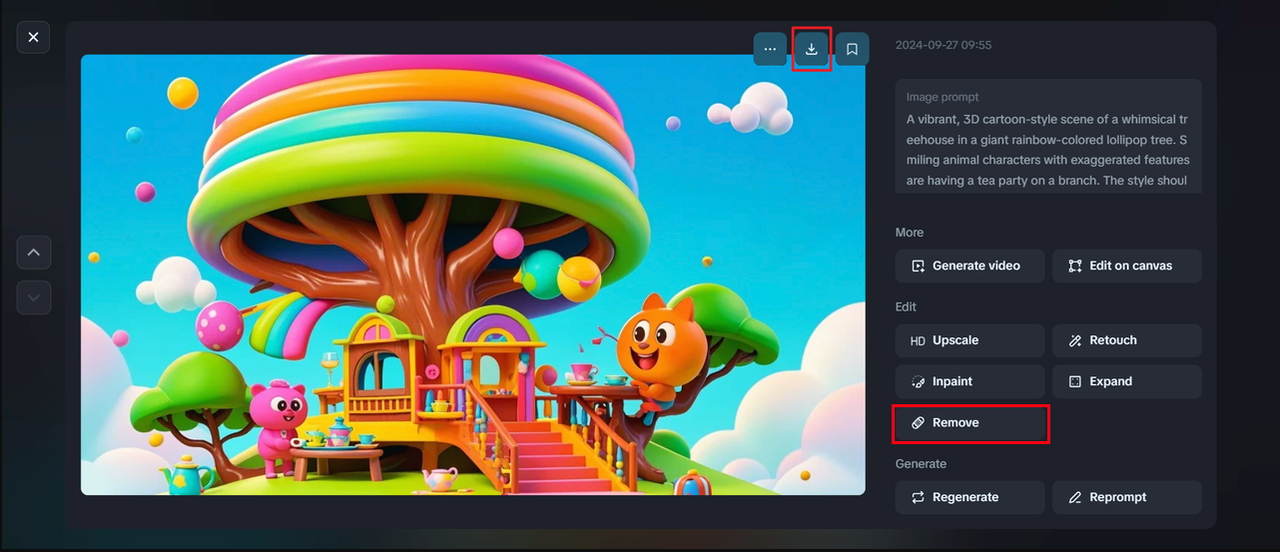Choose the Remove eraser option
Viewport: 1280px width, 552px height.
pyautogui.click(x=970, y=423)
